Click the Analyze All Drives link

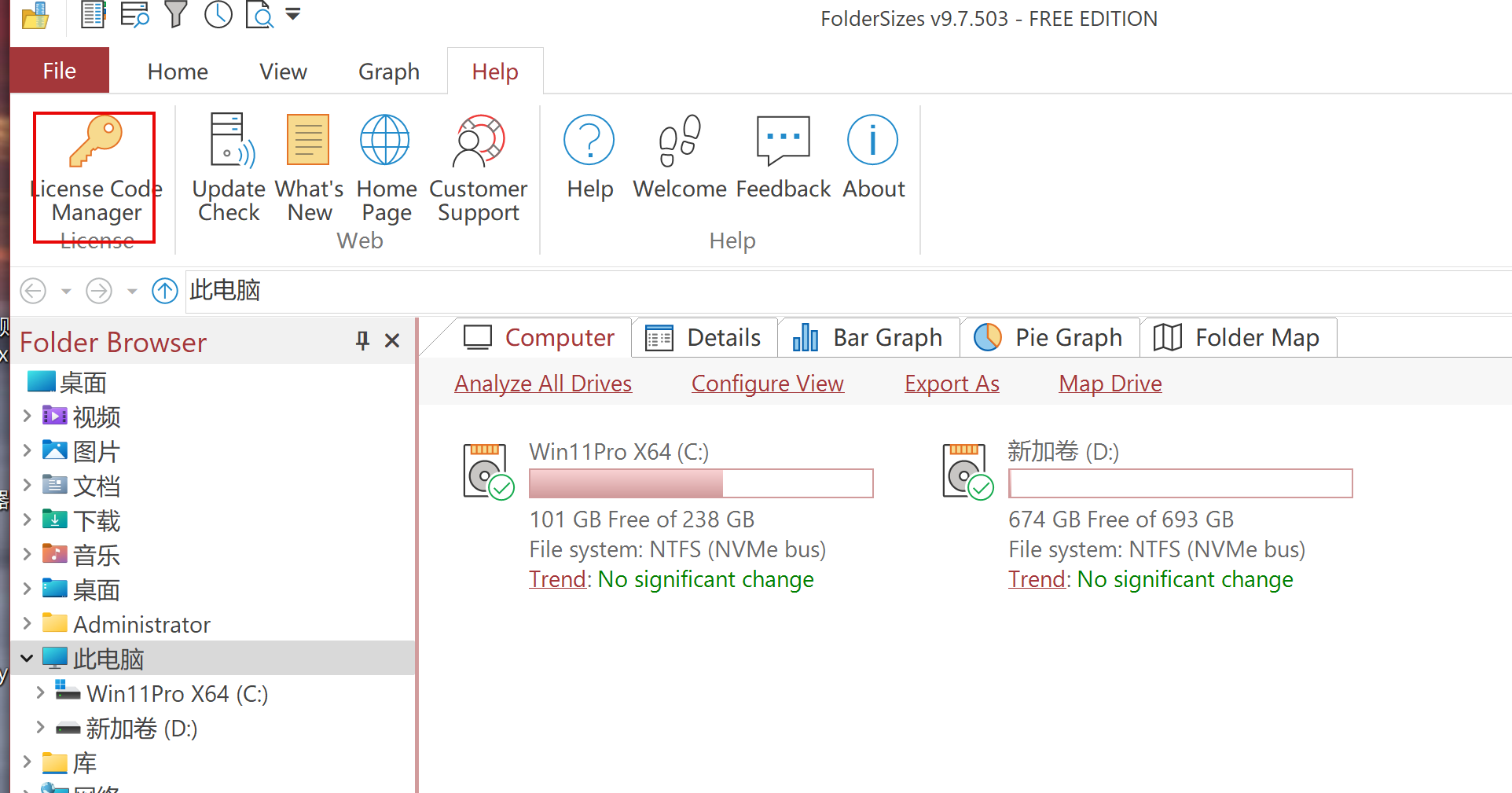pos(543,384)
